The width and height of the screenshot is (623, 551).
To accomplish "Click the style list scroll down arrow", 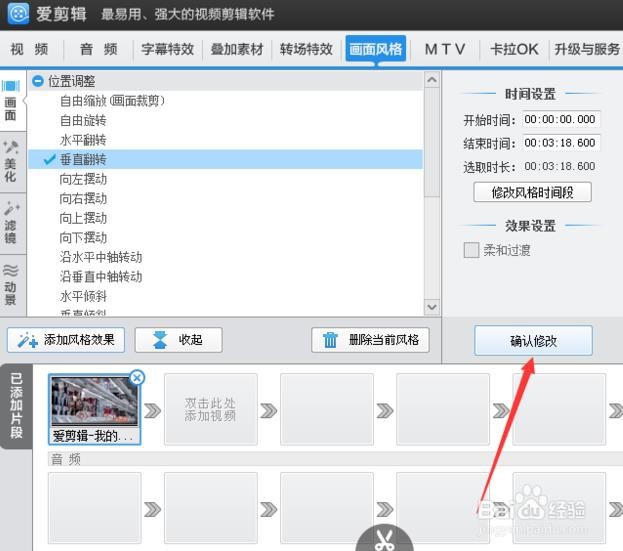I will tap(432, 307).
